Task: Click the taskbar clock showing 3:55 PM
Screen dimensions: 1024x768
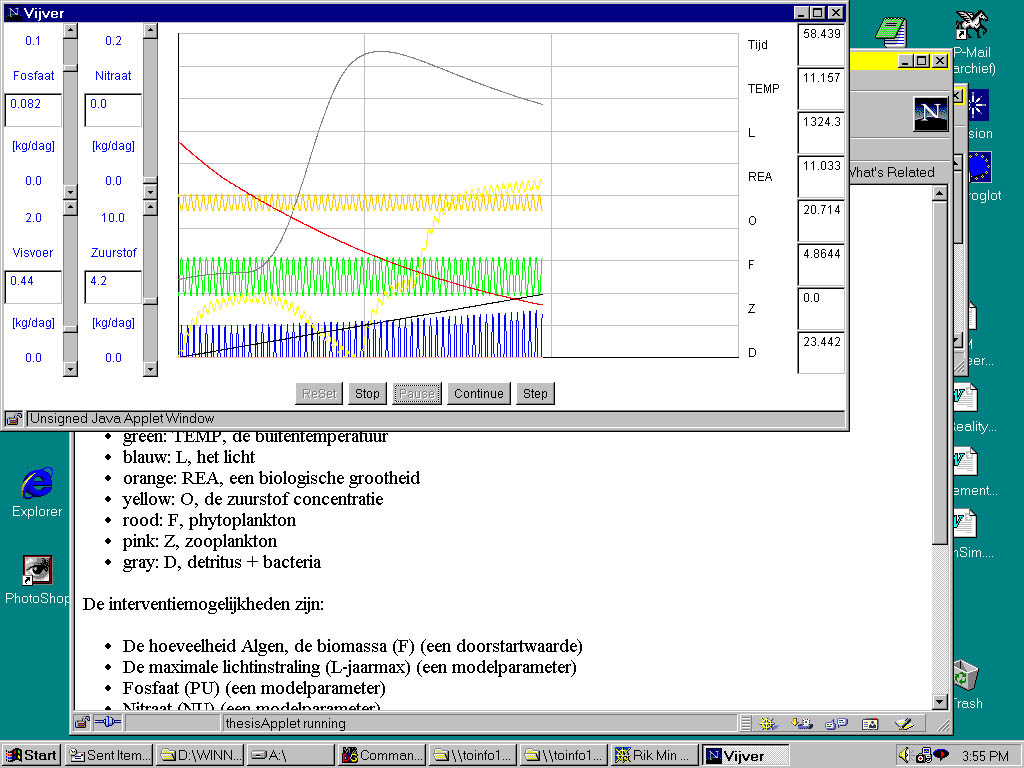Action: [985, 756]
